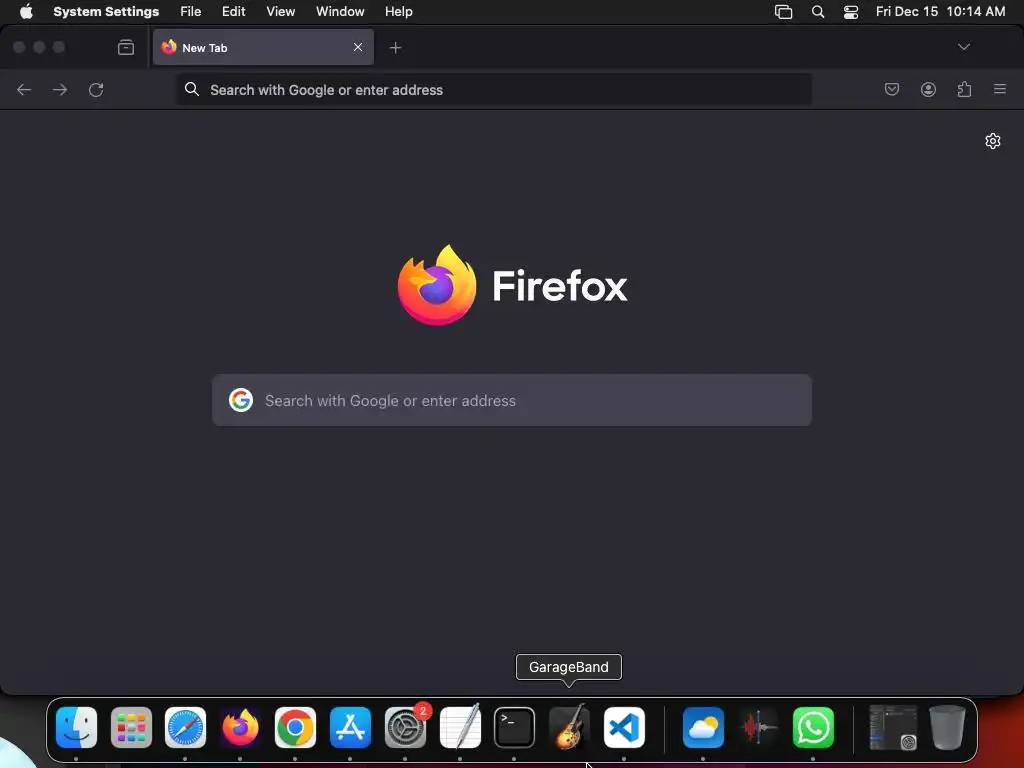Open the View menu
This screenshot has width=1024, height=768.
pos(280,12)
